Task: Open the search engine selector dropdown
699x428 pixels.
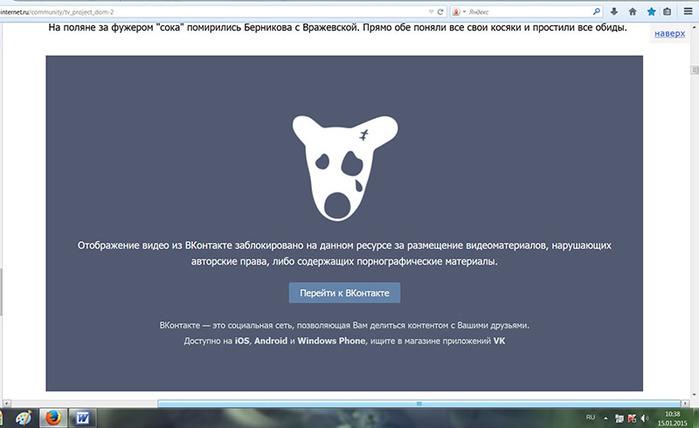Action: [459, 12]
